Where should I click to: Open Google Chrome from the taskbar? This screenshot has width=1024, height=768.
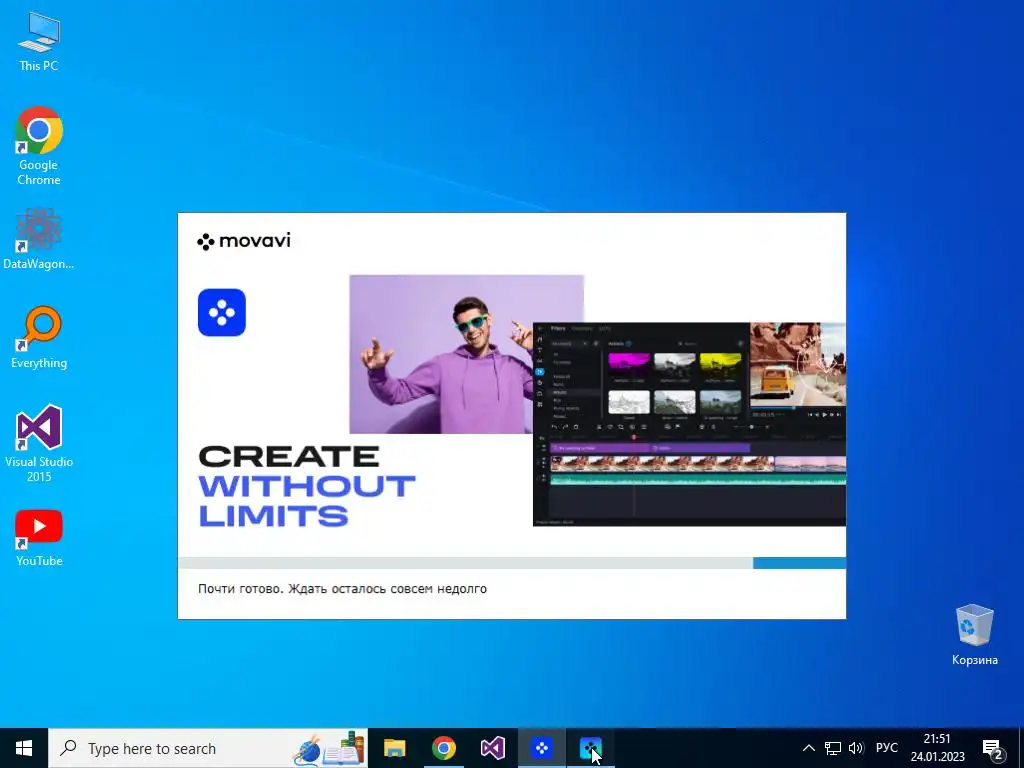[x=443, y=748]
